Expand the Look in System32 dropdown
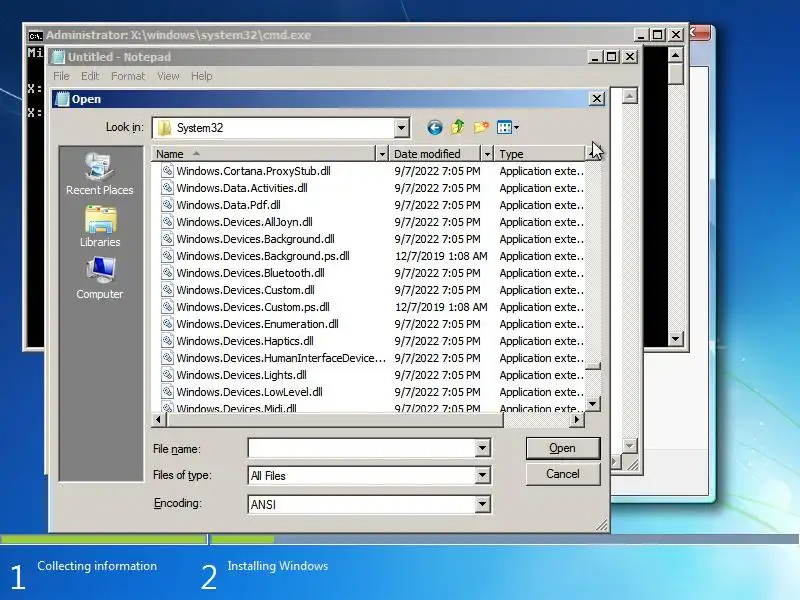This screenshot has height=600, width=800. pyautogui.click(x=402, y=128)
